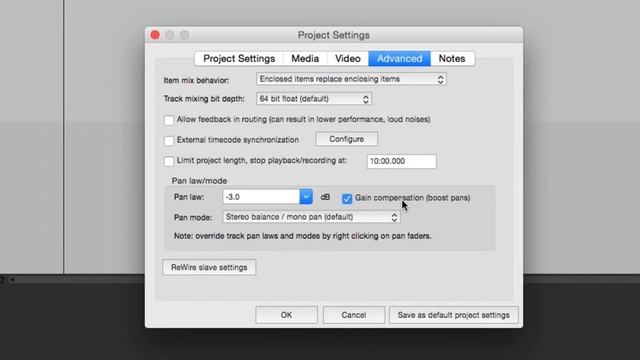Image resolution: width=640 pixels, height=360 pixels.
Task: Open ReWire slave settings
Action: click(x=209, y=267)
